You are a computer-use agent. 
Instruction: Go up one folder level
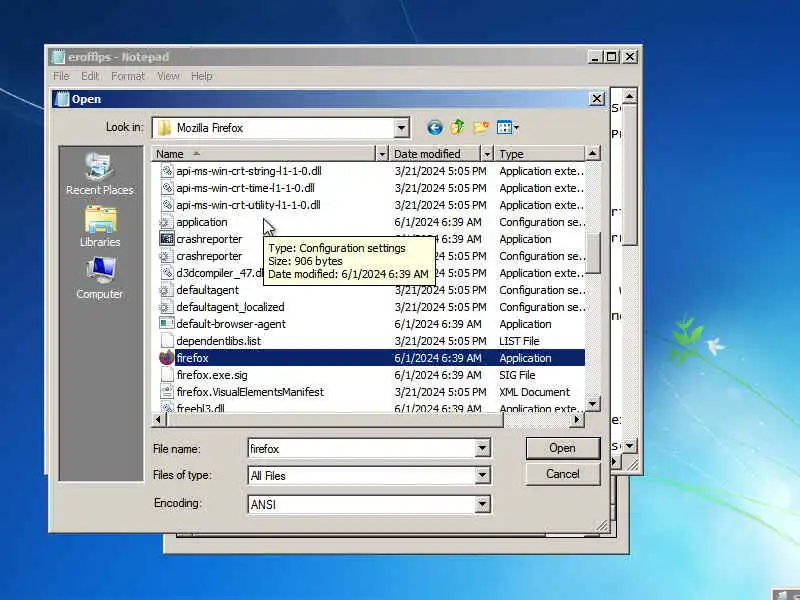(457, 127)
